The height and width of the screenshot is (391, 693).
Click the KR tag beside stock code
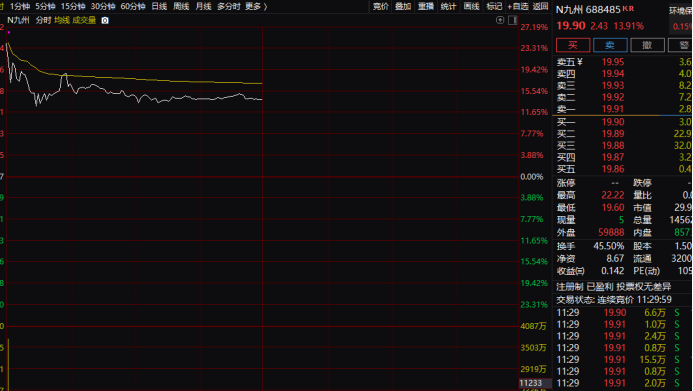click(628, 8)
